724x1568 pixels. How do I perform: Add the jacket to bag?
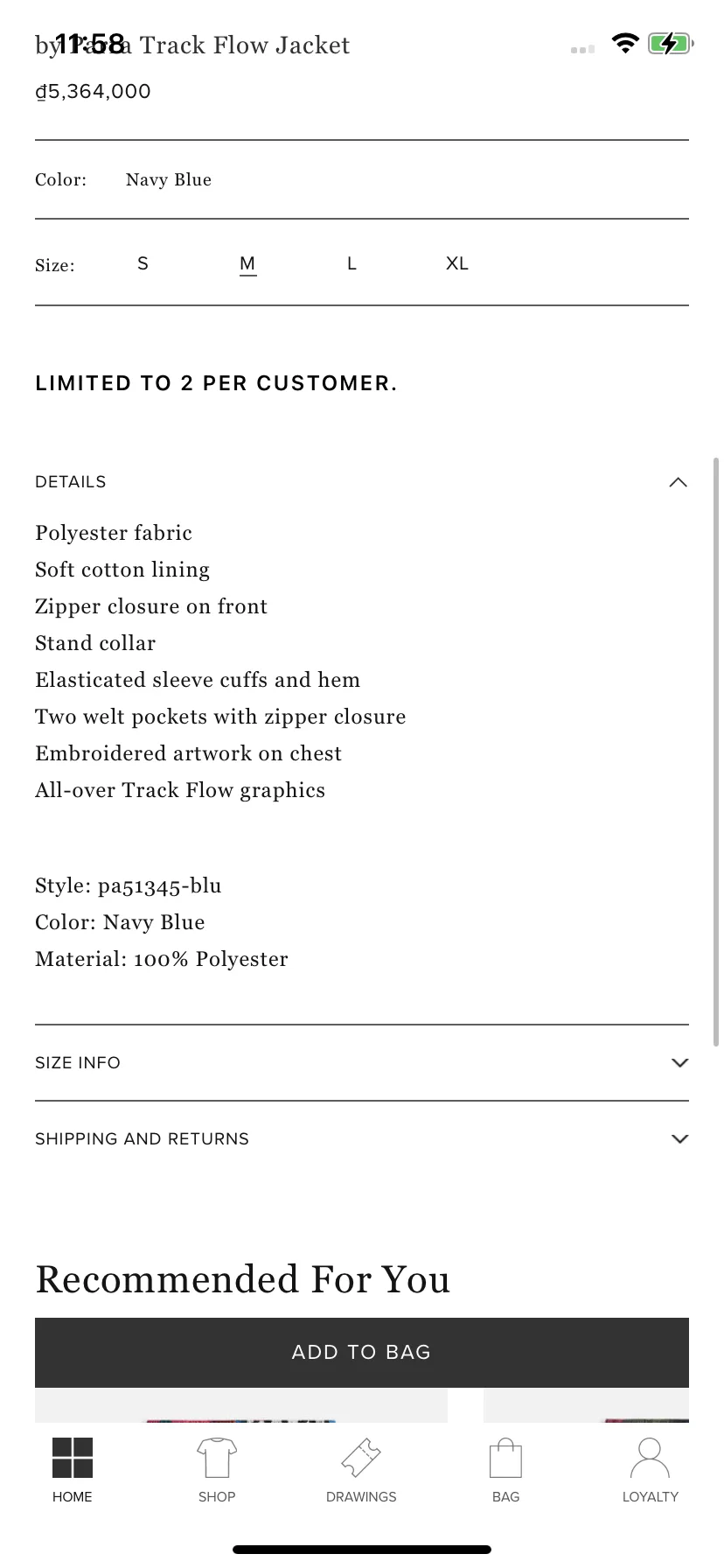[362, 1352]
